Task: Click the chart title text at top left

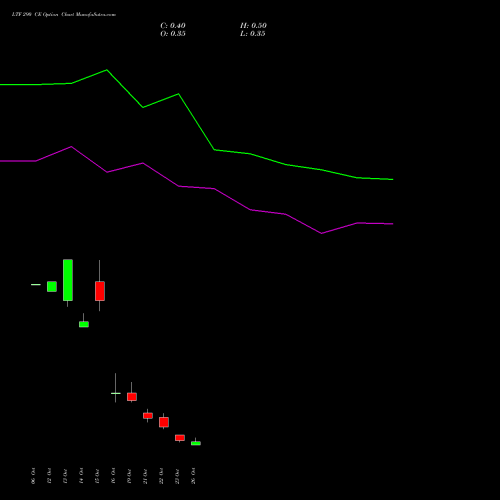Action: click(64, 15)
